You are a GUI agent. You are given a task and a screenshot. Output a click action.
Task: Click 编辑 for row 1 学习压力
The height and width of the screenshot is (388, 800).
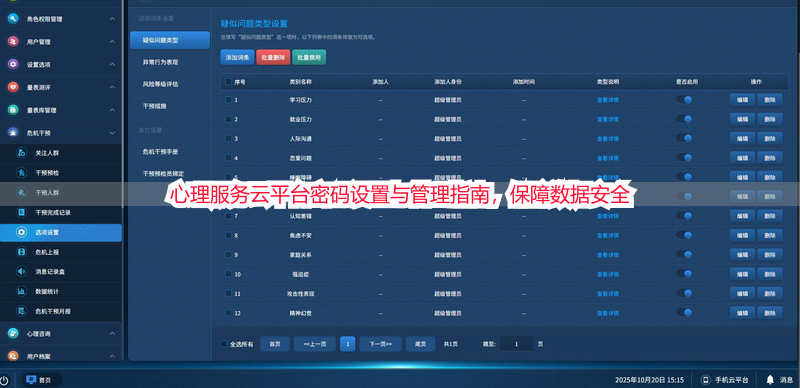click(x=742, y=100)
